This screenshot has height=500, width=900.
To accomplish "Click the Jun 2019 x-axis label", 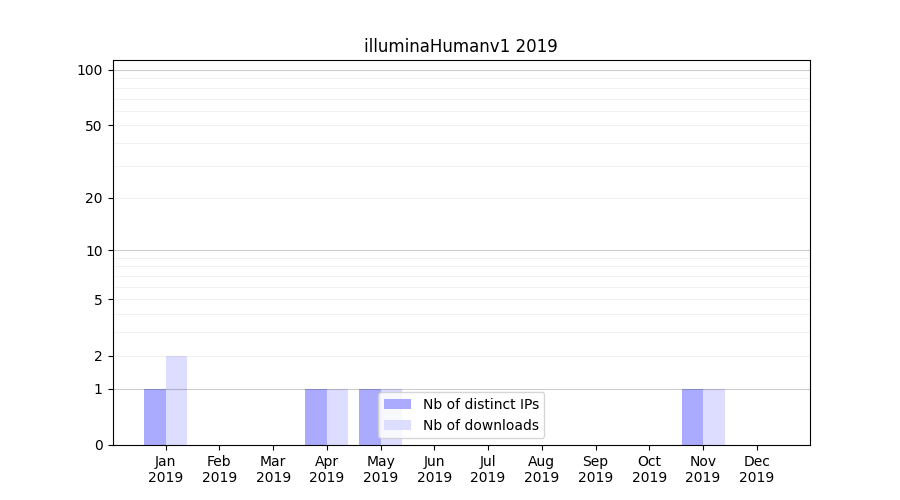I will (x=434, y=469).
